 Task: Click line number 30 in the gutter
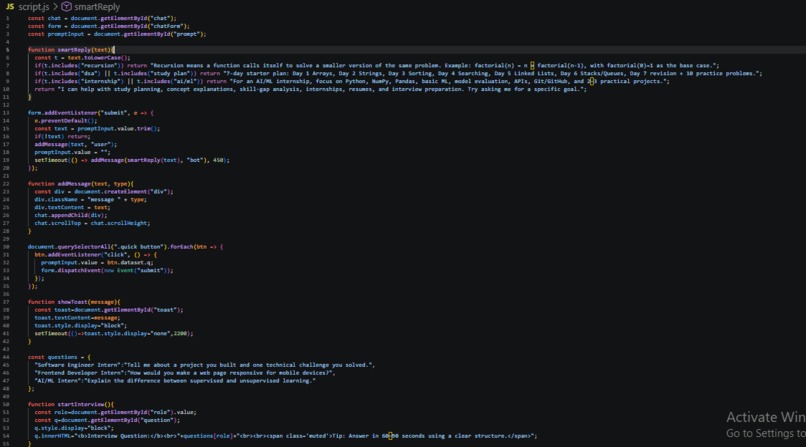click(6, 247)
